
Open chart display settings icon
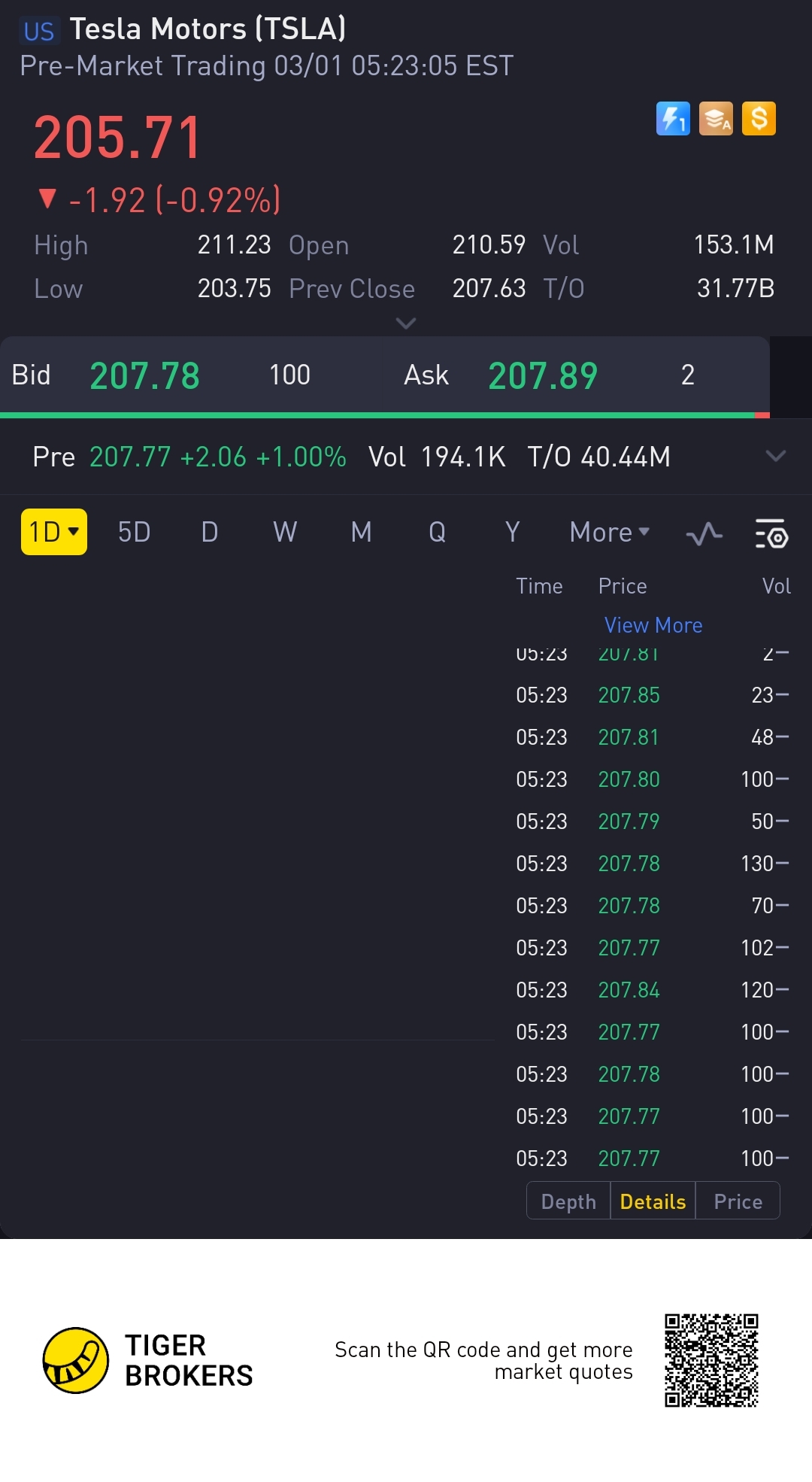tap(771, 533)
